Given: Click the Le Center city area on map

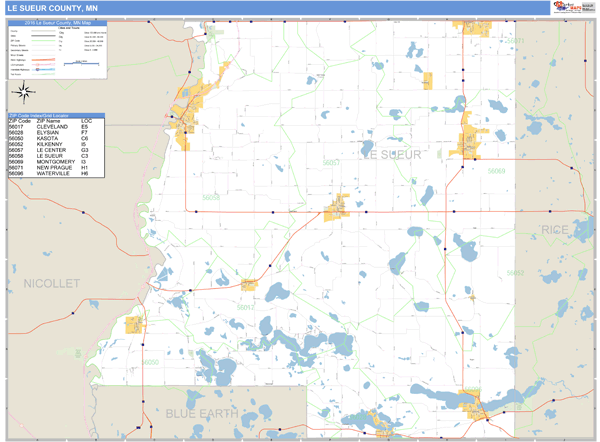Looking at the screenshot, I should tap(336, 210).
